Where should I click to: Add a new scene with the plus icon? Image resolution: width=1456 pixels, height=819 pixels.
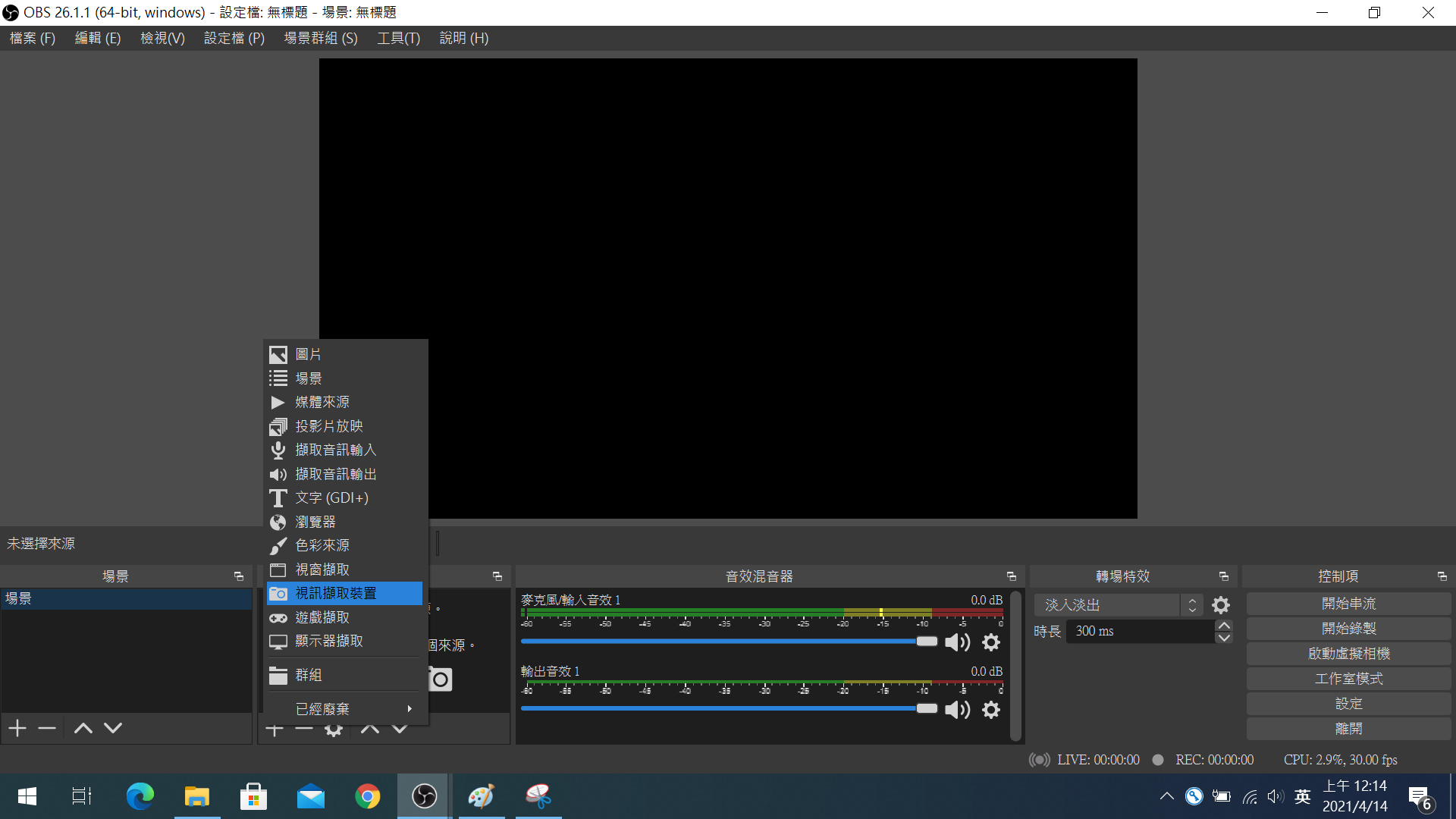click(16, 727)
